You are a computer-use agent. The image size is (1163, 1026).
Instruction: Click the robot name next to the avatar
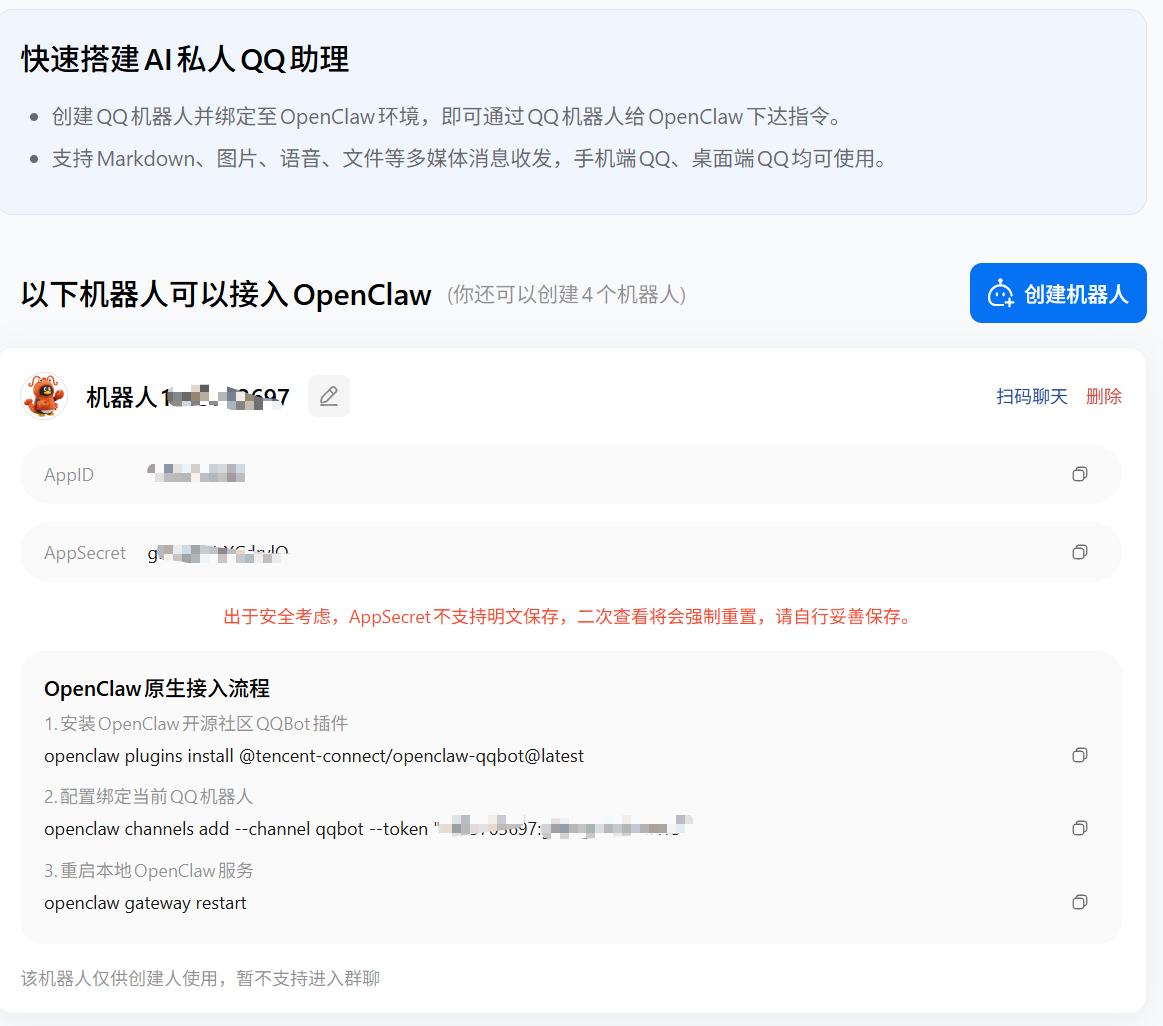click(188, 398)
